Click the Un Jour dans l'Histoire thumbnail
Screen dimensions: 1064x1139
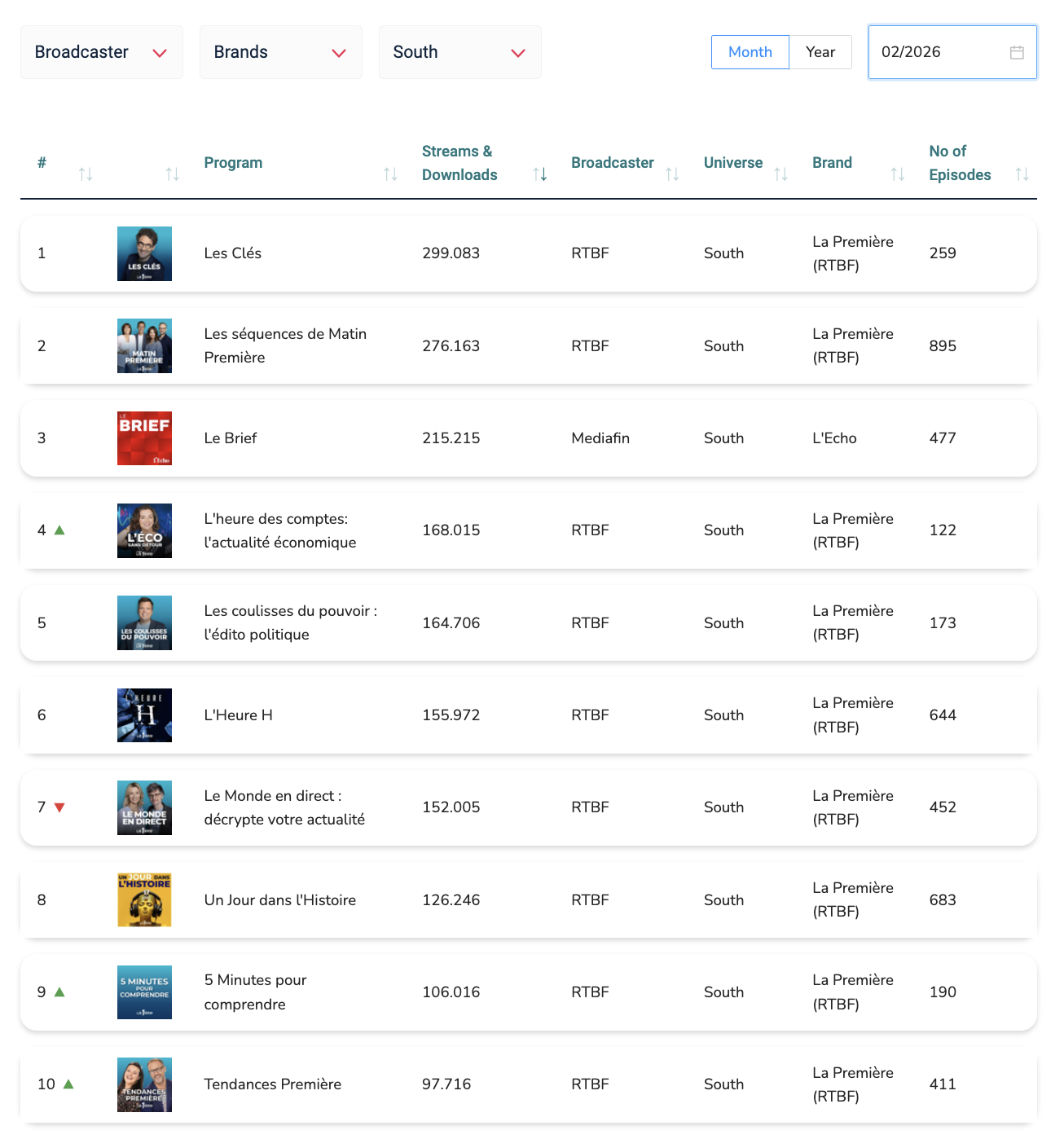click(144, 899)
